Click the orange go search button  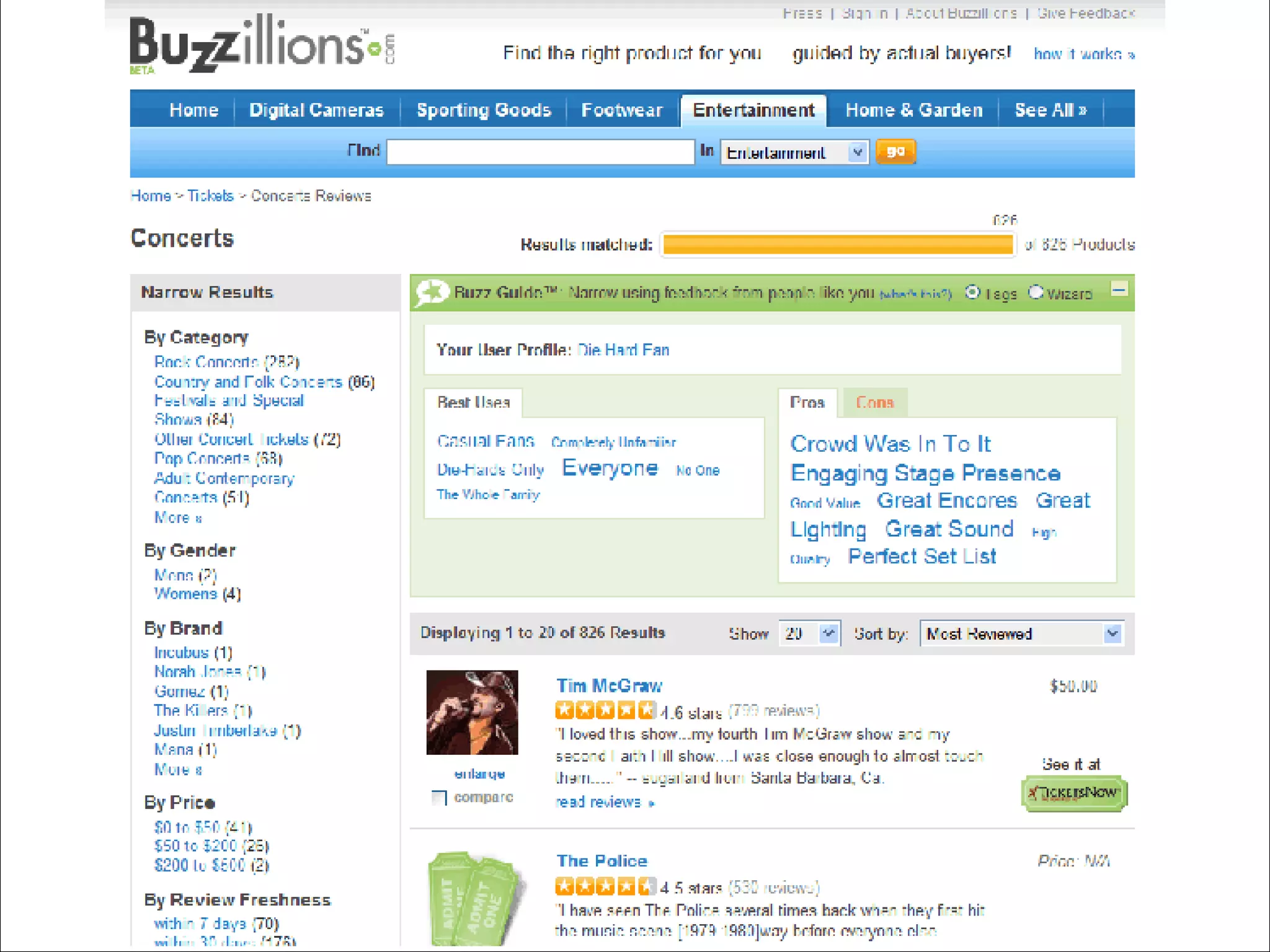tap(895, 152)
